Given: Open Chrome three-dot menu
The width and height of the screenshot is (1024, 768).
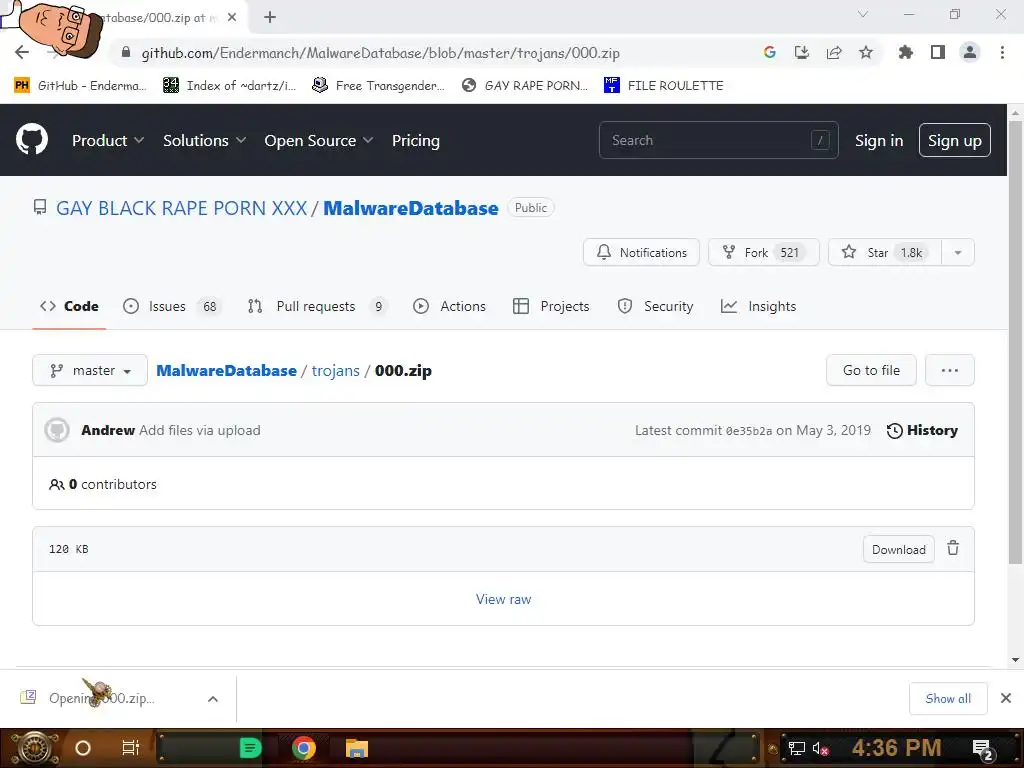Looking at the screenshot, I should [x=1002, y=52].
